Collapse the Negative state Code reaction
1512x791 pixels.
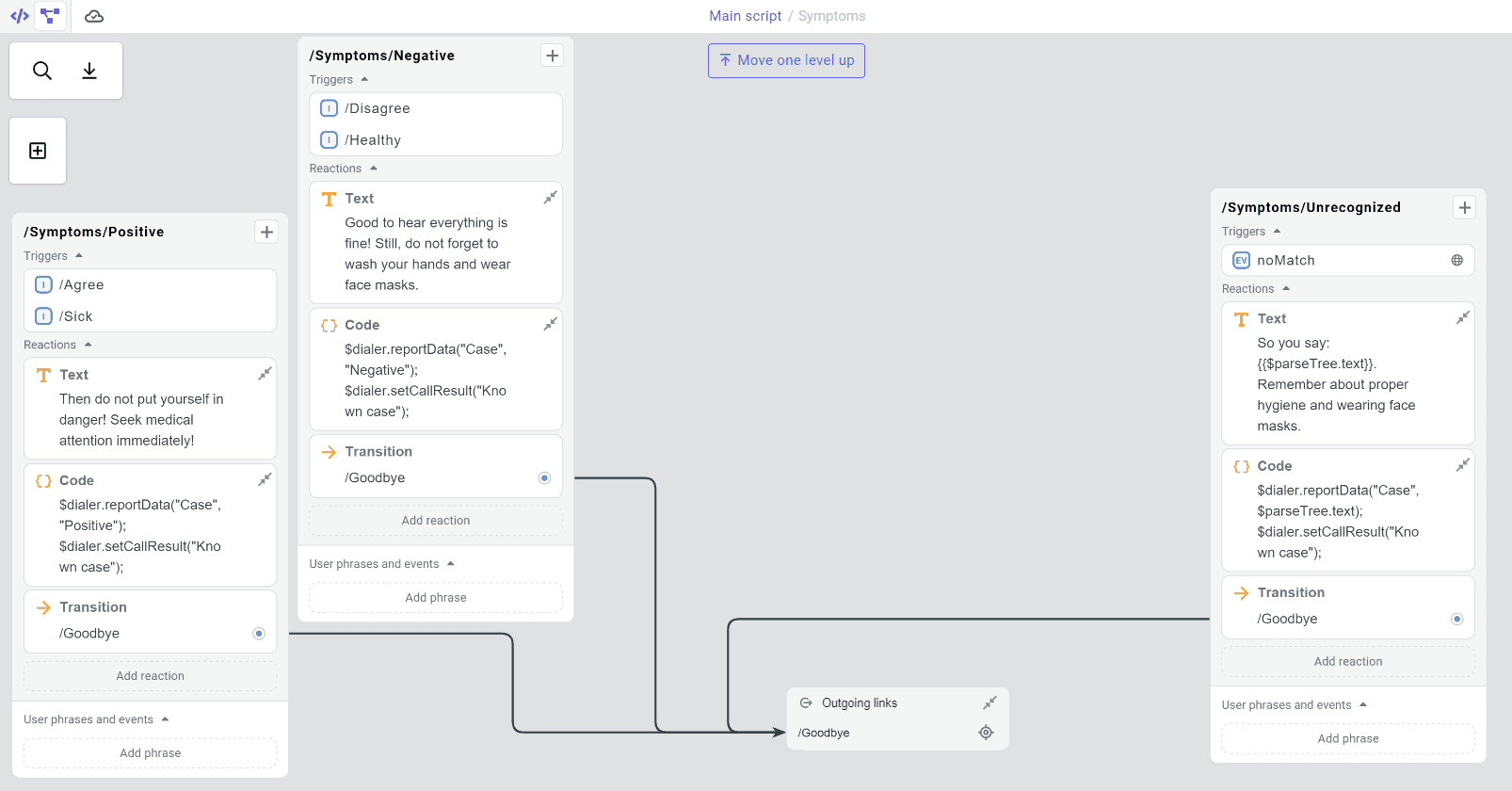pyautogui.click(x=550, y=324)
